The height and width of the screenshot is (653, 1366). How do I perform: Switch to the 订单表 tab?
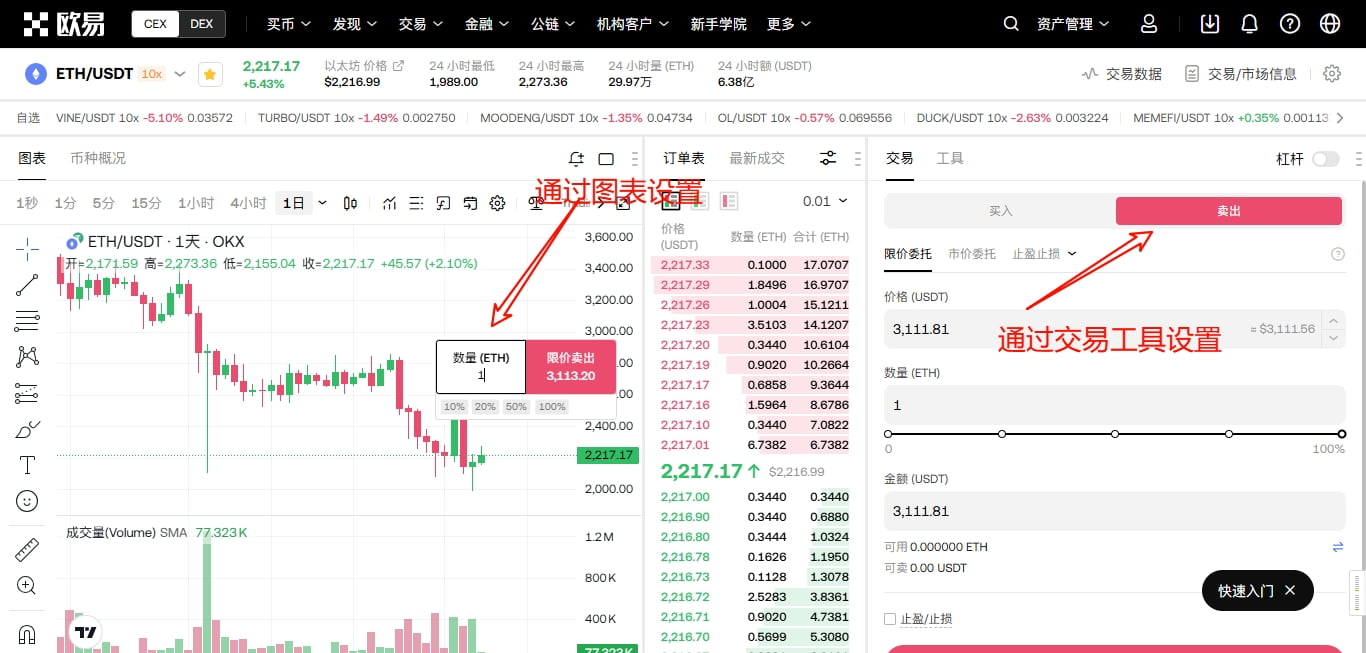684,157
